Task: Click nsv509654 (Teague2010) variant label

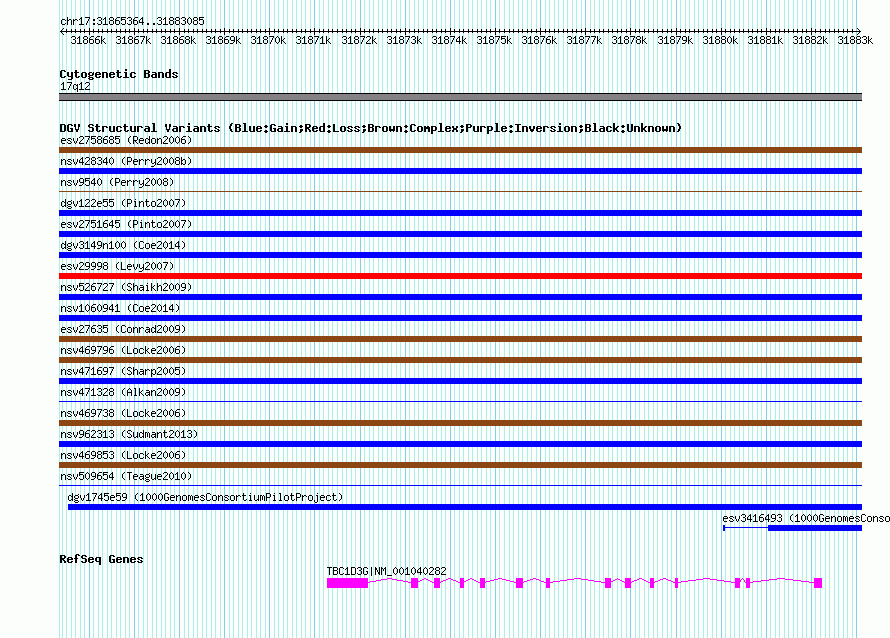Action: 126,476
